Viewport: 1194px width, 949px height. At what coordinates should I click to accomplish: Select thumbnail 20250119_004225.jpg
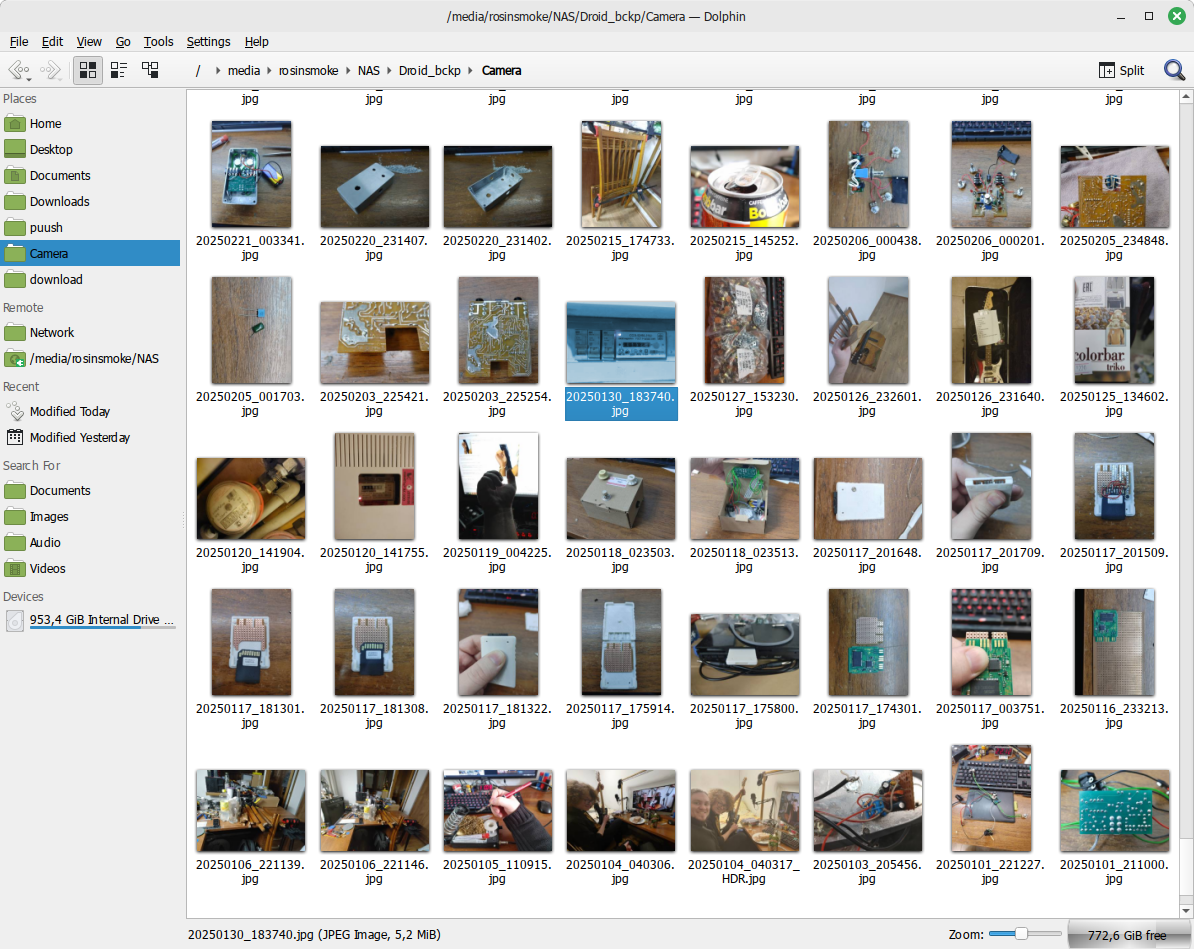click(x=498, y=486)
